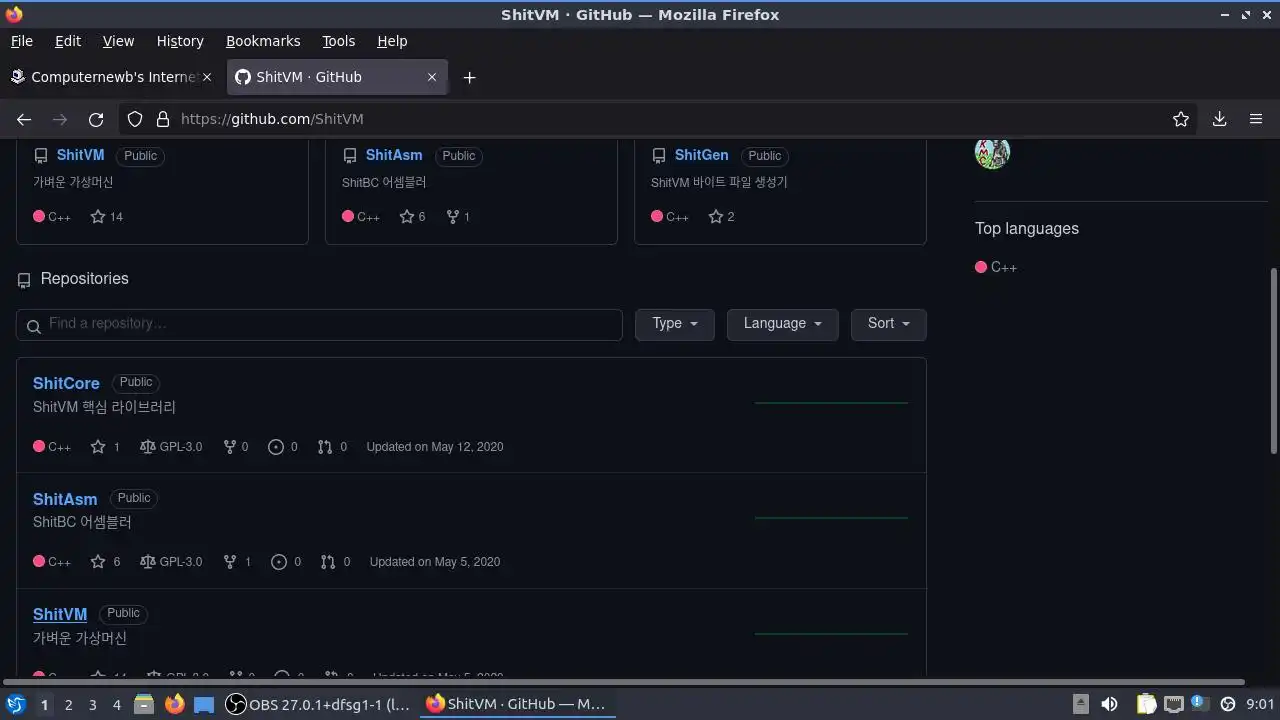The height and width of the screenshot is (720, 1280).
Task: Open ShitAsm repository from list
Action: pos(65,499)
